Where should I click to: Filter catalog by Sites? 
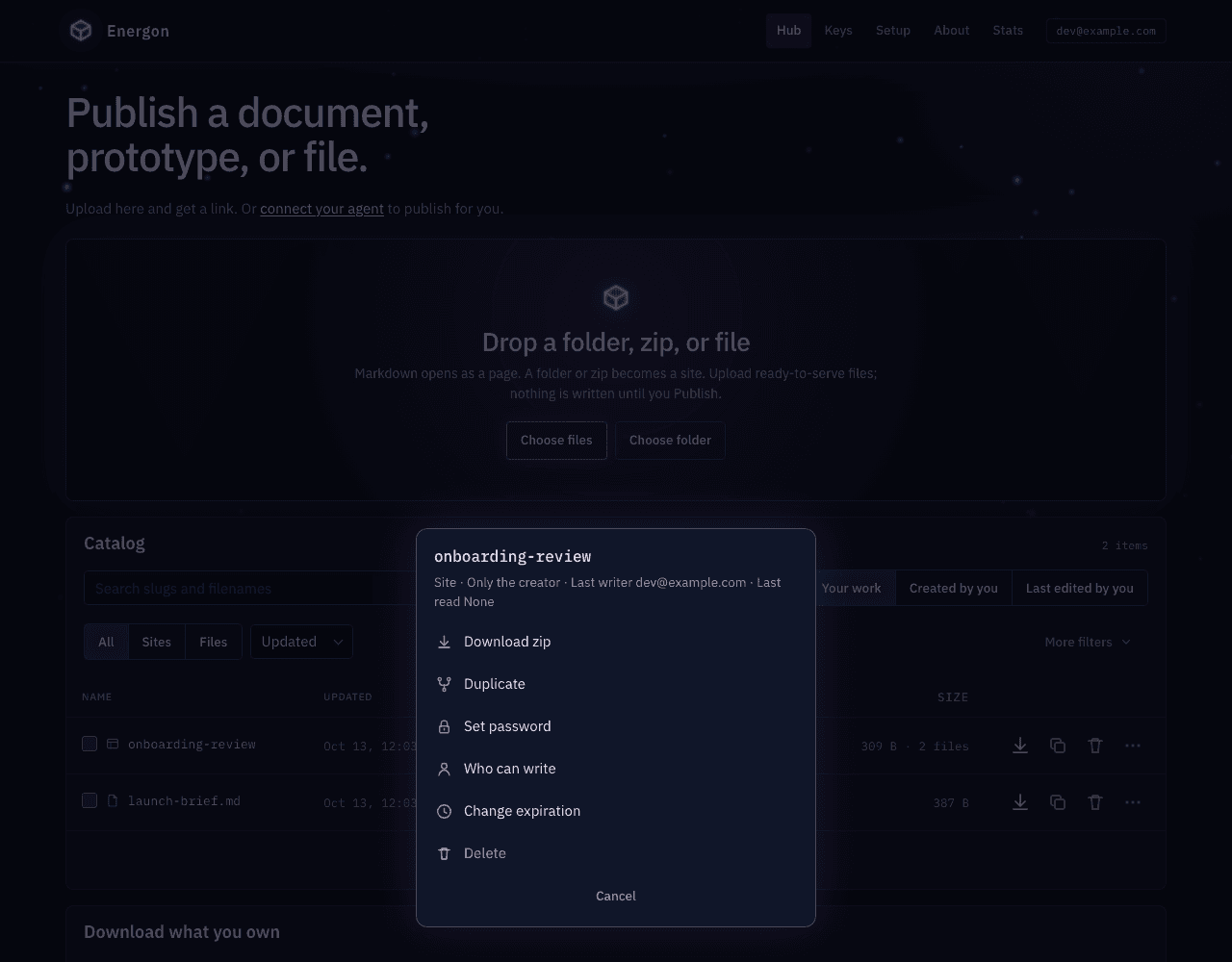pyautogui.click(x=156, y=642)
